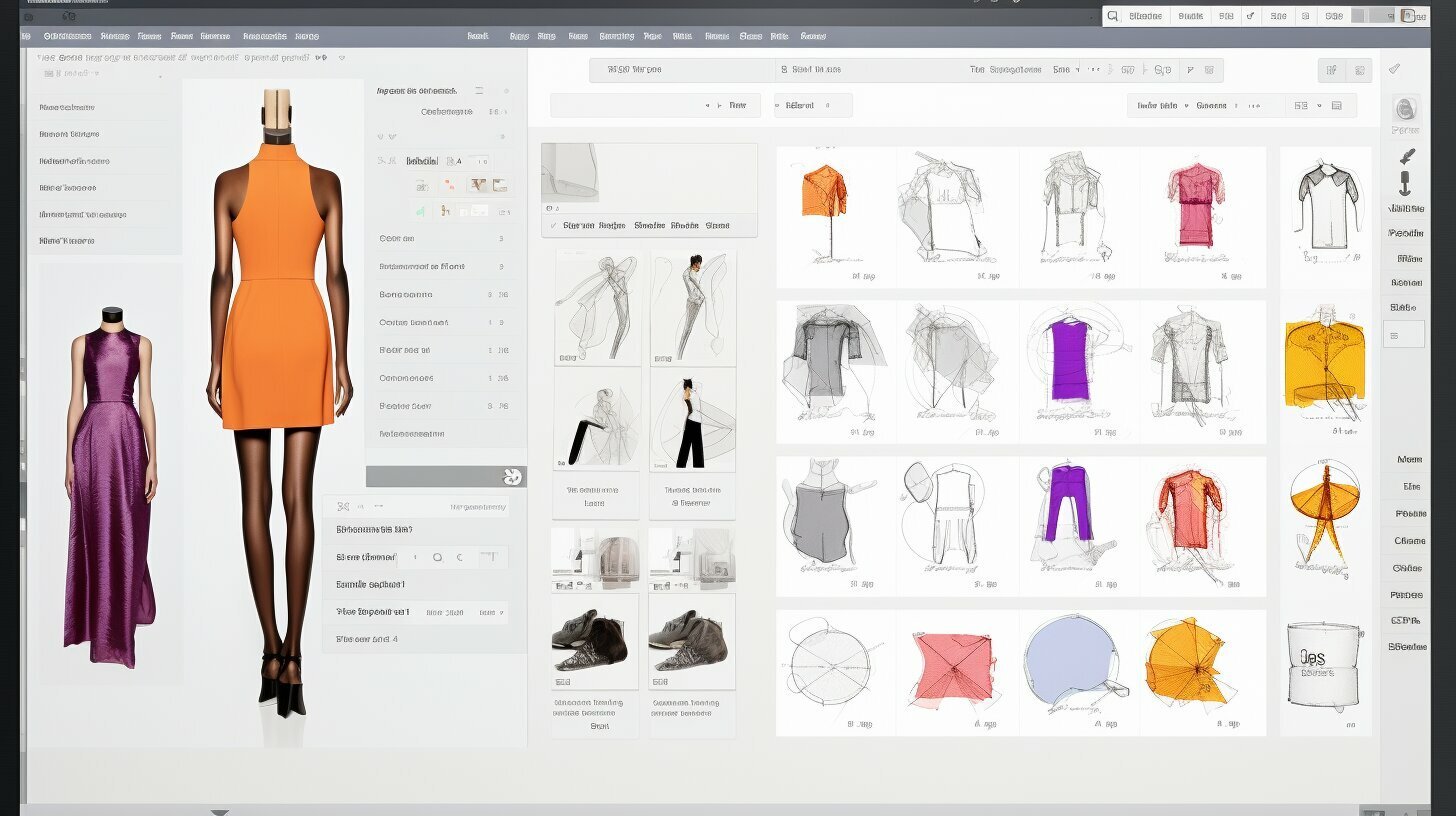Click the search magnifier in the top-right bar
Viewport: 1456px width, 816px height.
point(1110,16)
